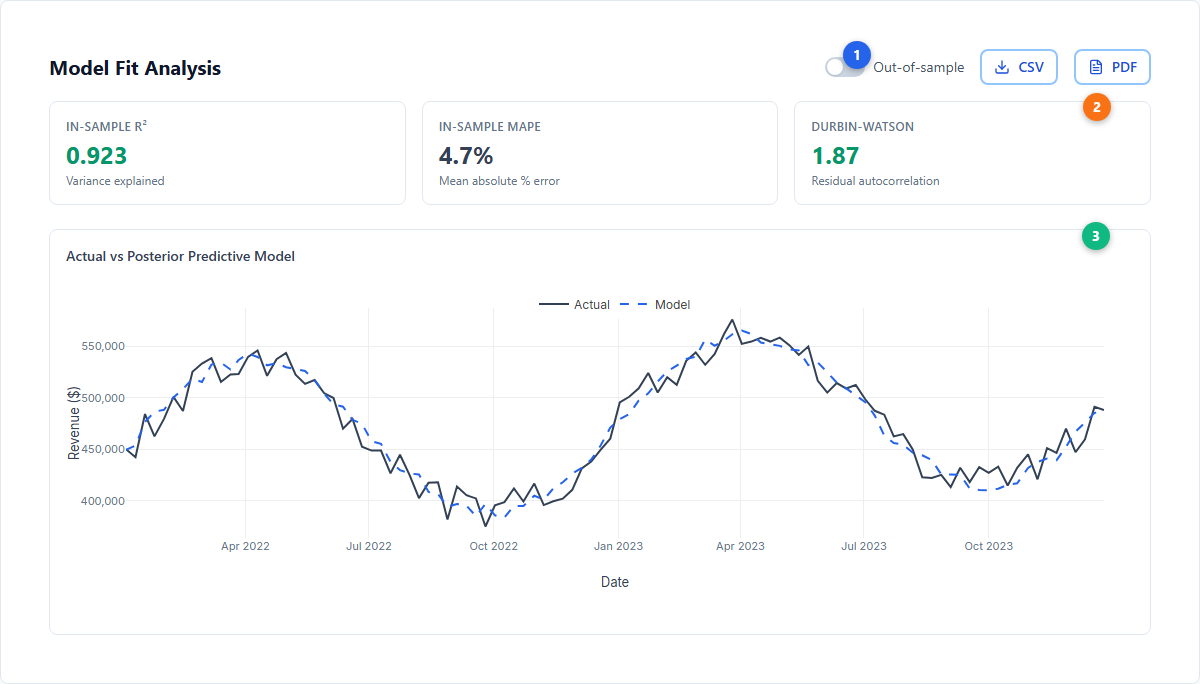Click the 400,000 y-axis tick label
1200x684 pixels.
point(102,501)
